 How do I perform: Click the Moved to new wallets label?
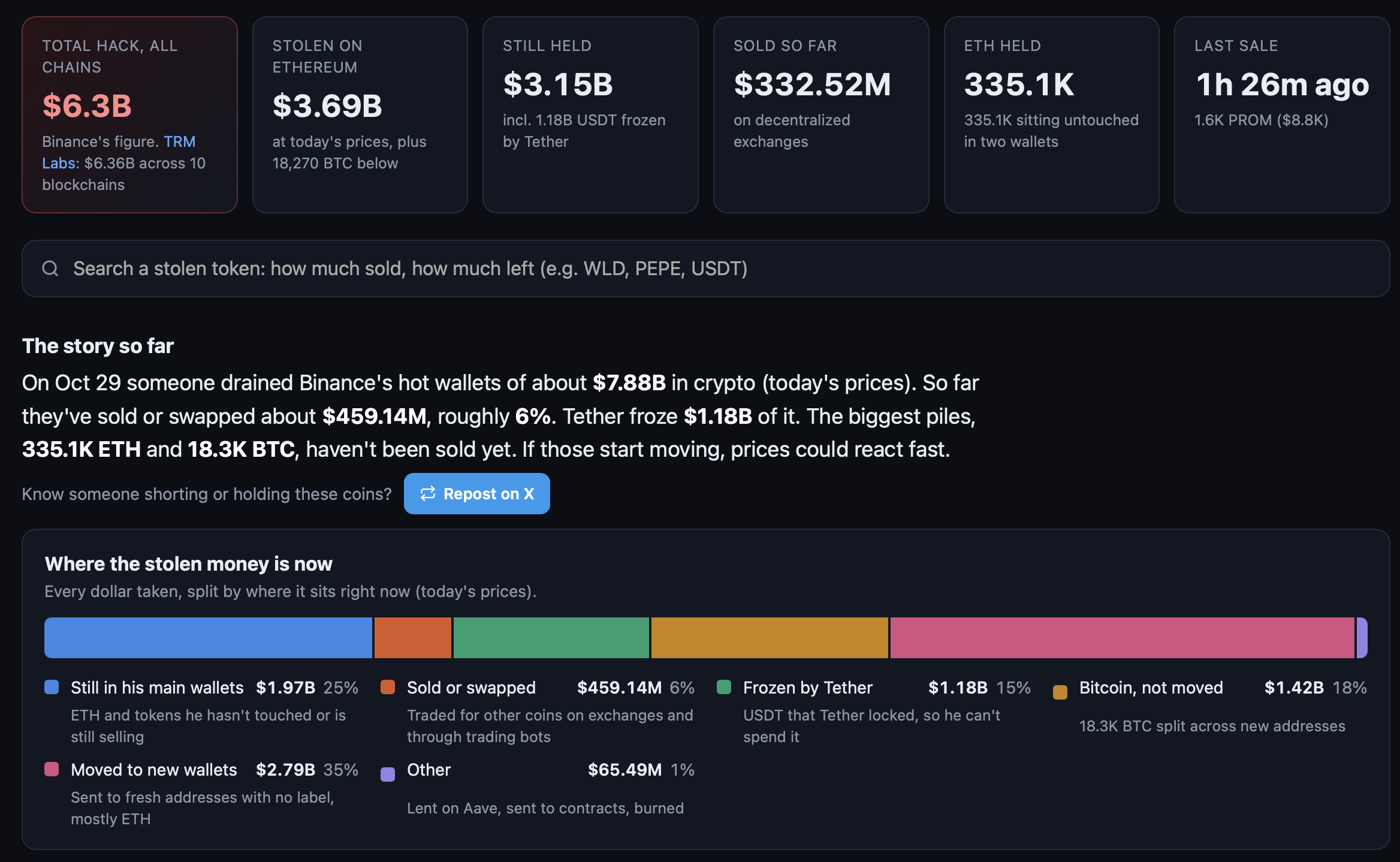pyautogui.click(x=154, y=770)
